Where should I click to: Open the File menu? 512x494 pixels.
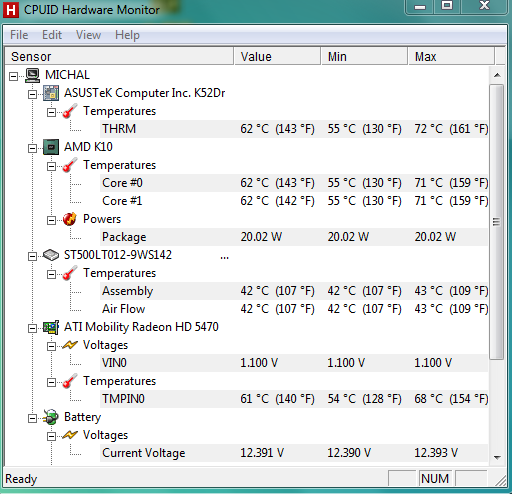tap(19, 35)
